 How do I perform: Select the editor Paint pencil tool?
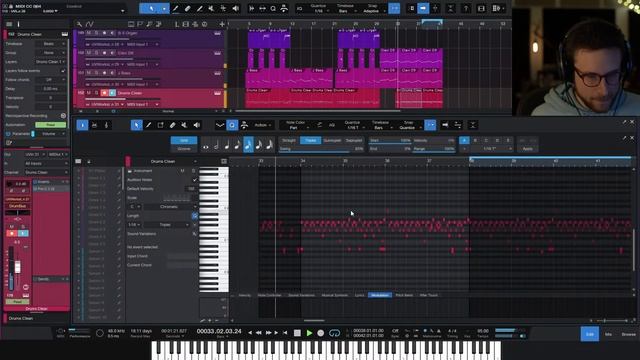click(x=149, y=125)
